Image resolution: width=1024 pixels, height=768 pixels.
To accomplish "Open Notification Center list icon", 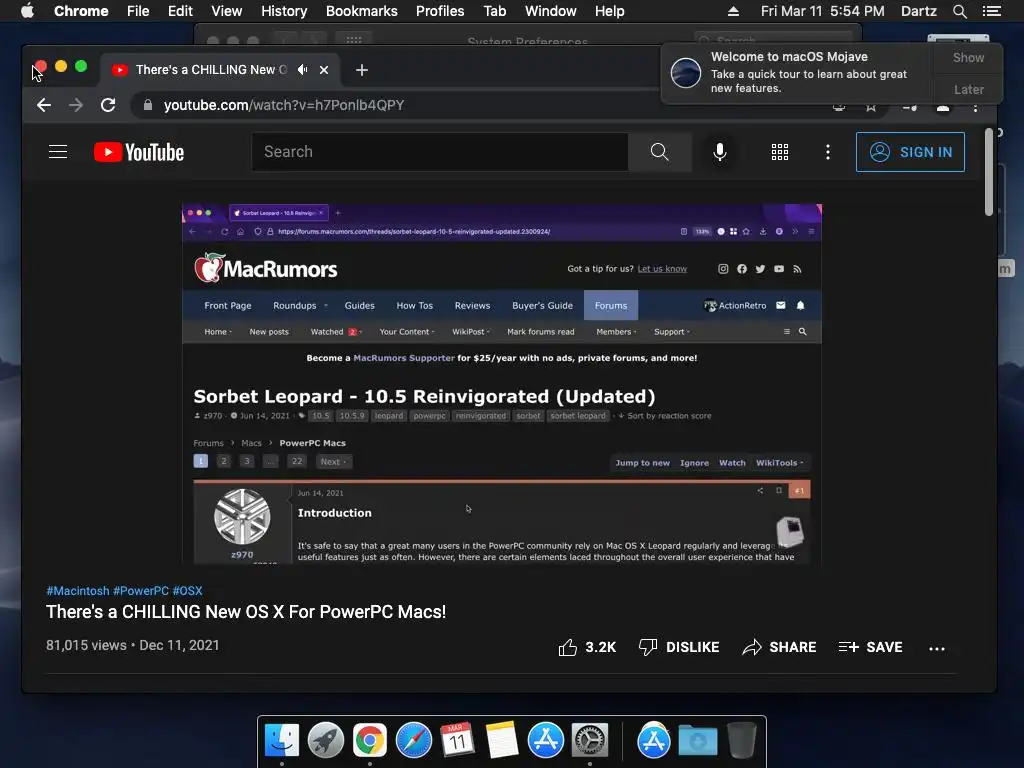I will point(991,11).
